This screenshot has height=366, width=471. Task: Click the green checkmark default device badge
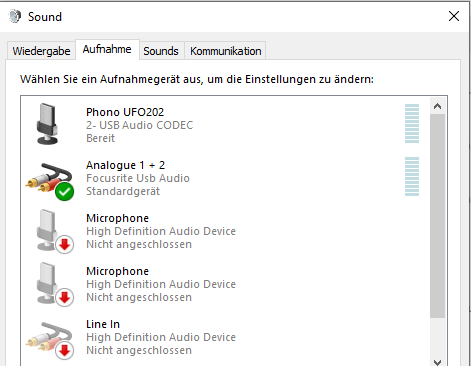pyautogui.click(x=64, y=191)
